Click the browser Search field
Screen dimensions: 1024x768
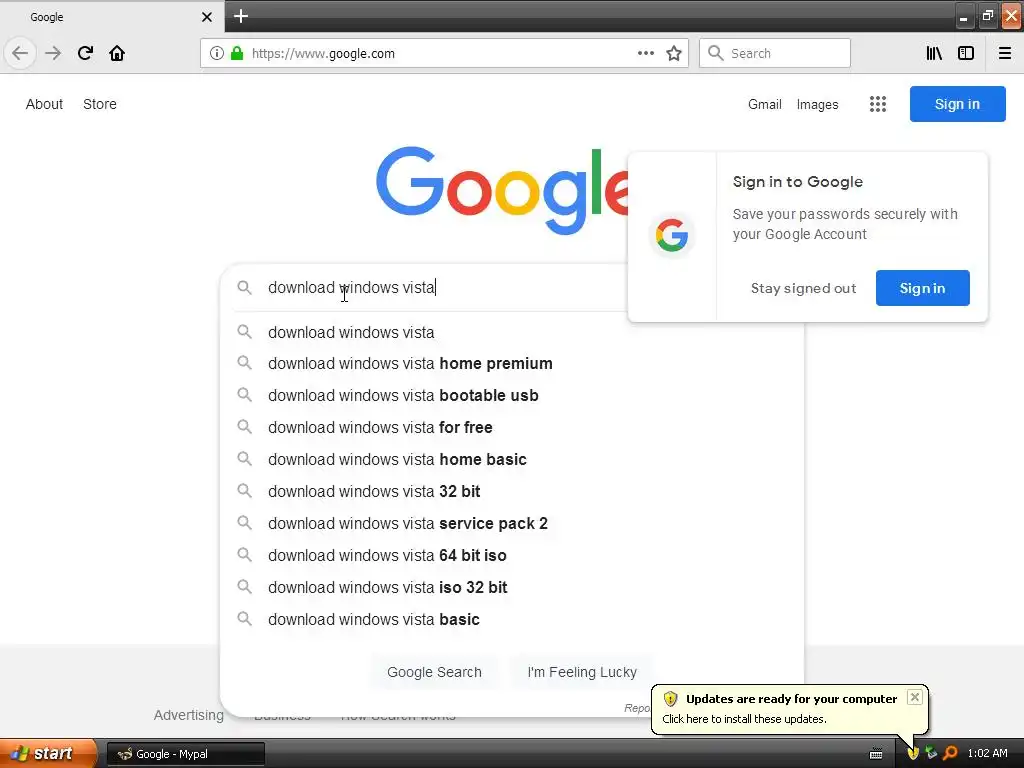coord(775,53)
